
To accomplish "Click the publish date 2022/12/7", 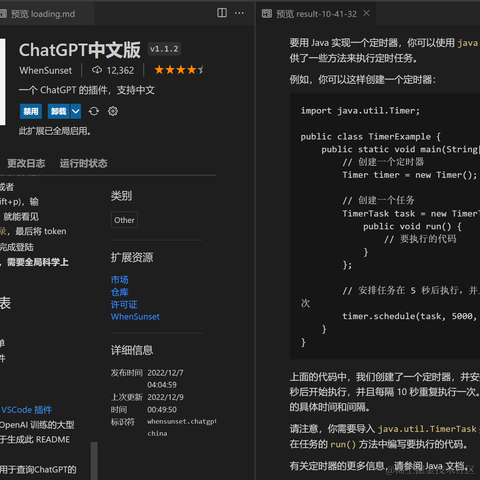I will 165,373.
